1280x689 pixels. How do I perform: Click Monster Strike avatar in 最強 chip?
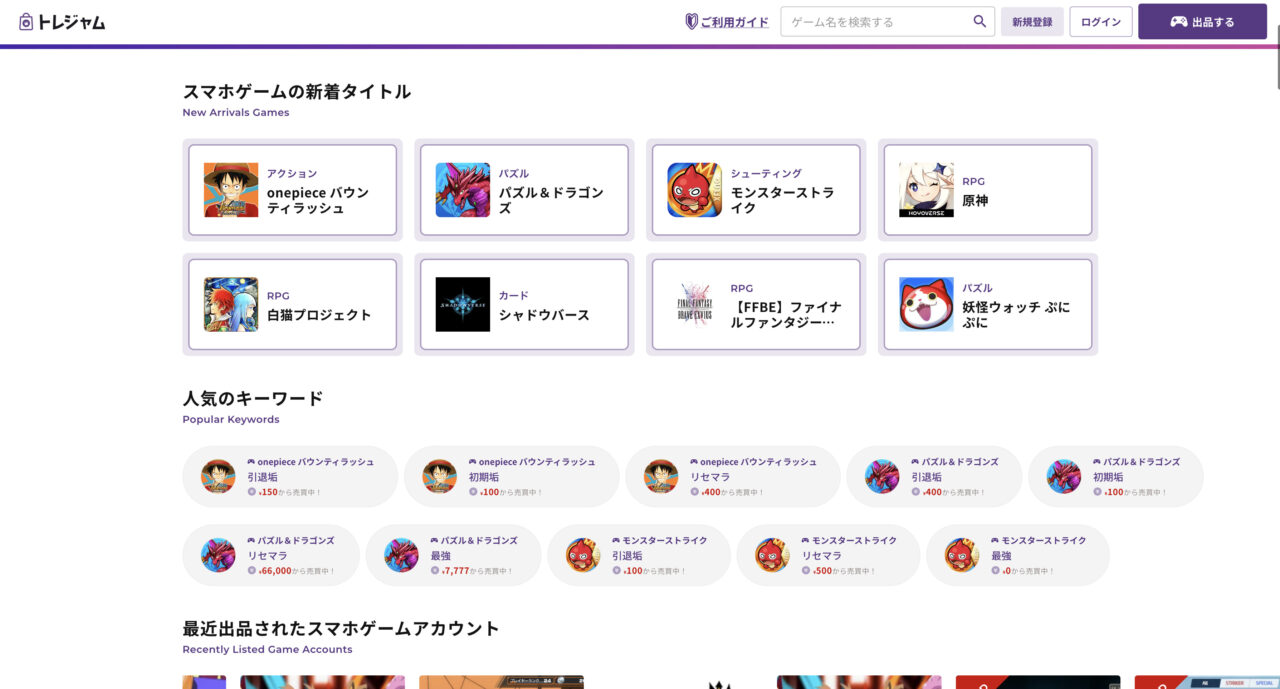pyautogui.click(x=961, y=555)
